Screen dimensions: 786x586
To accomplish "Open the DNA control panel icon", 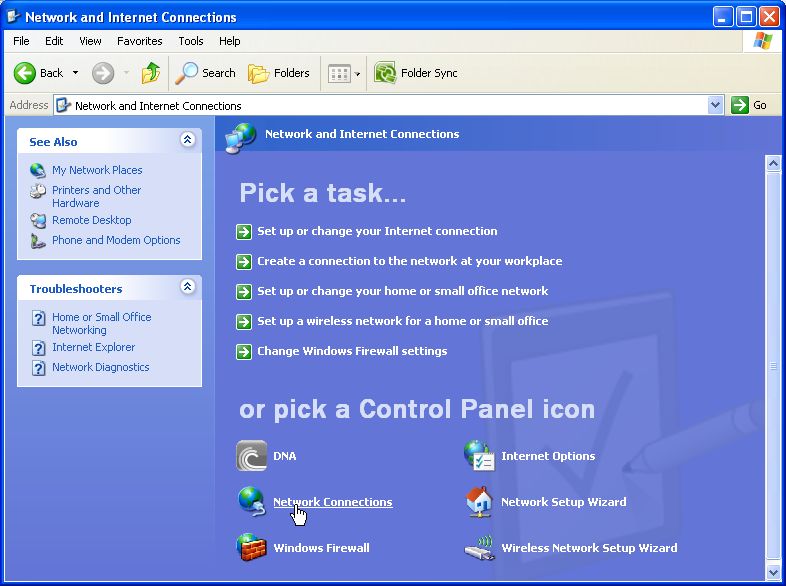I will (251, 456).
